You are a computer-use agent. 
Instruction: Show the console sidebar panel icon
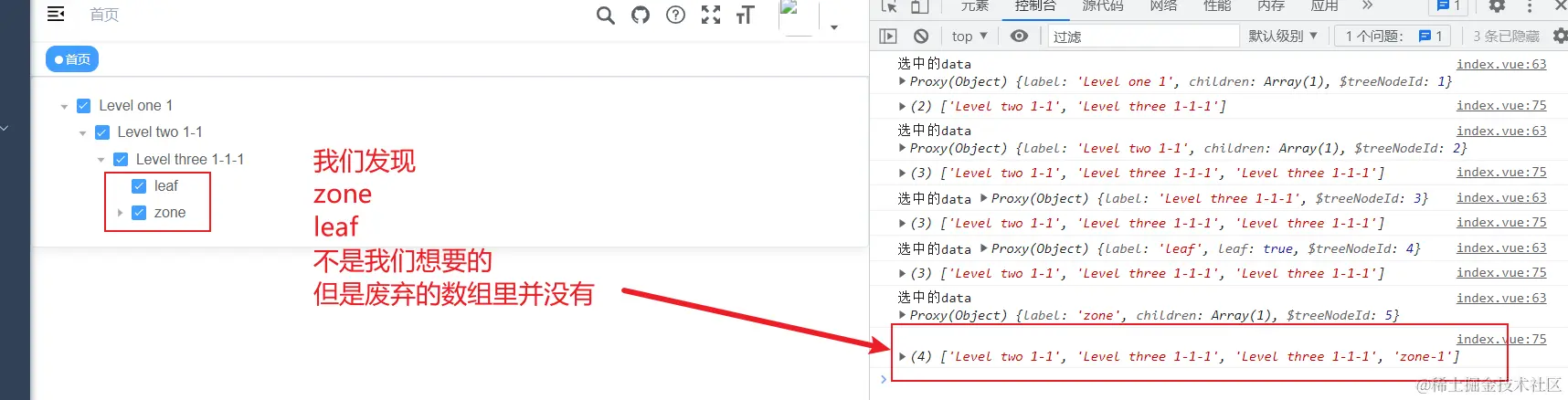click(x=888, y=36)
